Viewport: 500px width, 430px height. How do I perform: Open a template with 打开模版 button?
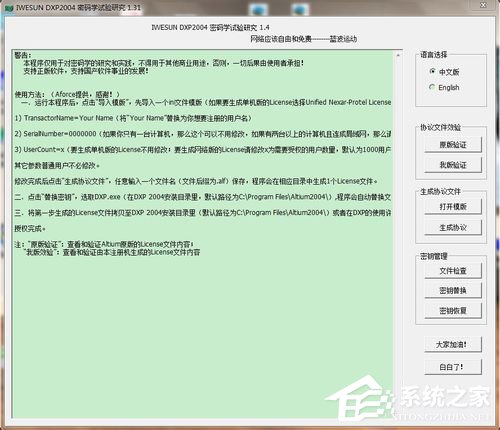click(x=453, y=207)
